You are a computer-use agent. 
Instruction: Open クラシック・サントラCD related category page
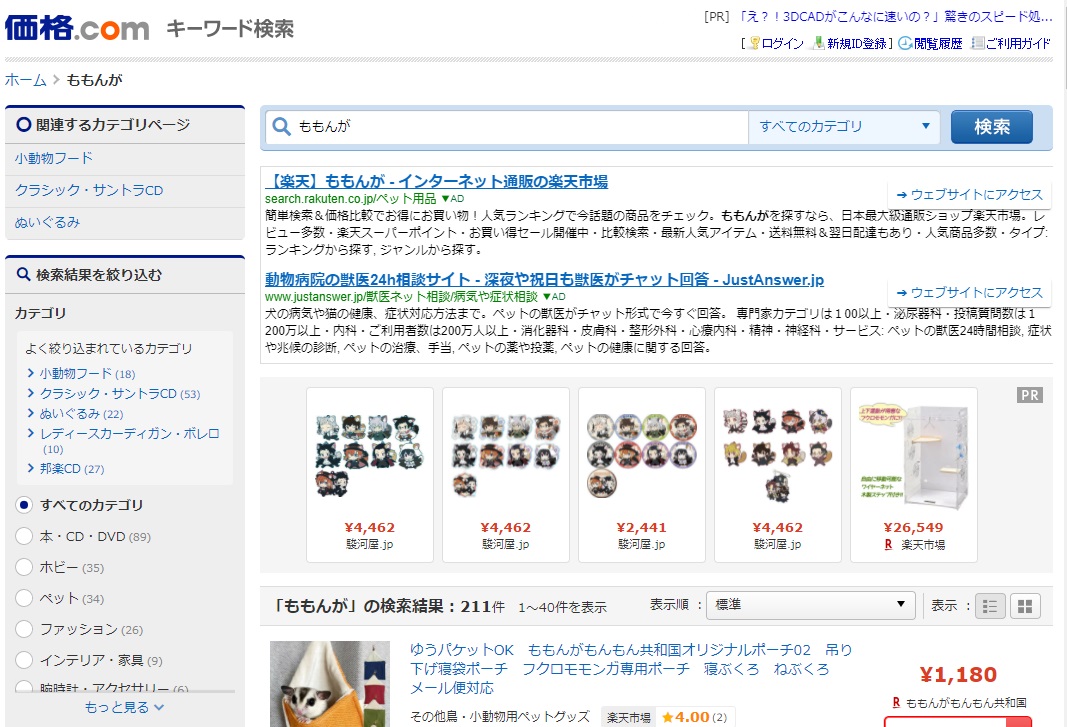(89, 190)
